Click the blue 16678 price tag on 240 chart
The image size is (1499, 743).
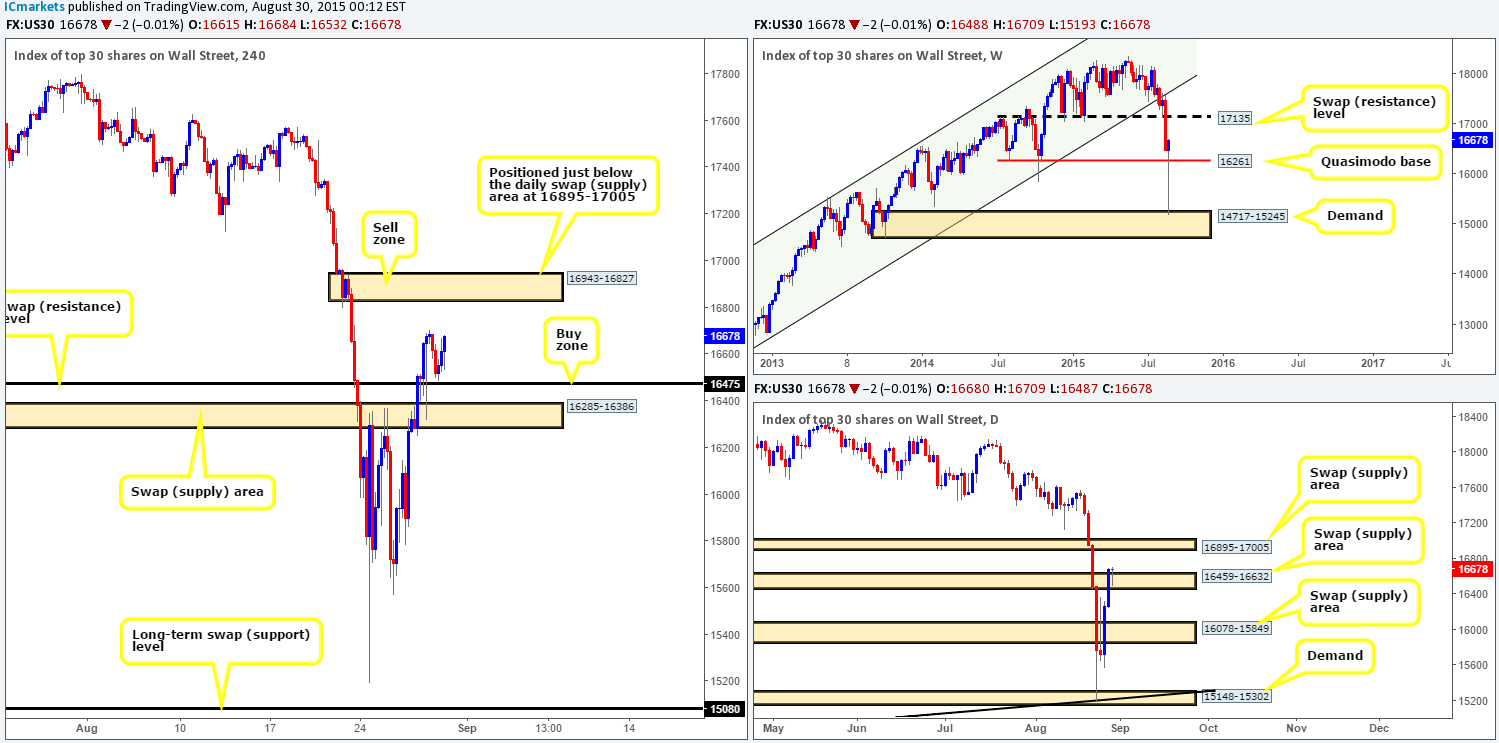pyautogui.click(x=724, y=337)
